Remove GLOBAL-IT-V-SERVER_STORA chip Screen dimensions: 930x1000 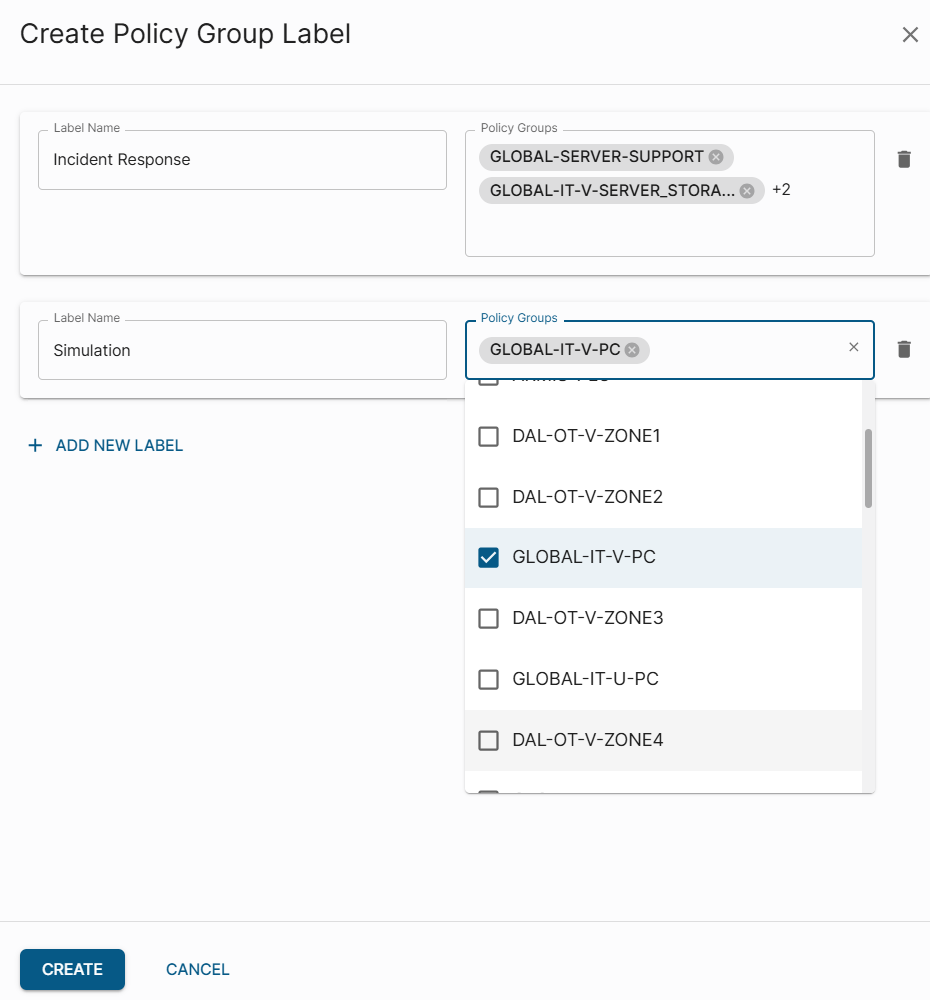click(747, 190)
